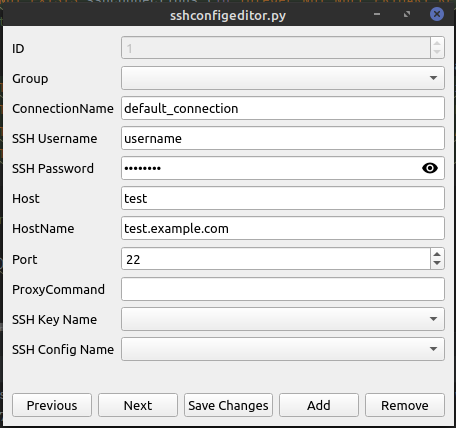456x428 pixels.
Task: Focus the SSH Username text field
Action: [x=283, y=138]
